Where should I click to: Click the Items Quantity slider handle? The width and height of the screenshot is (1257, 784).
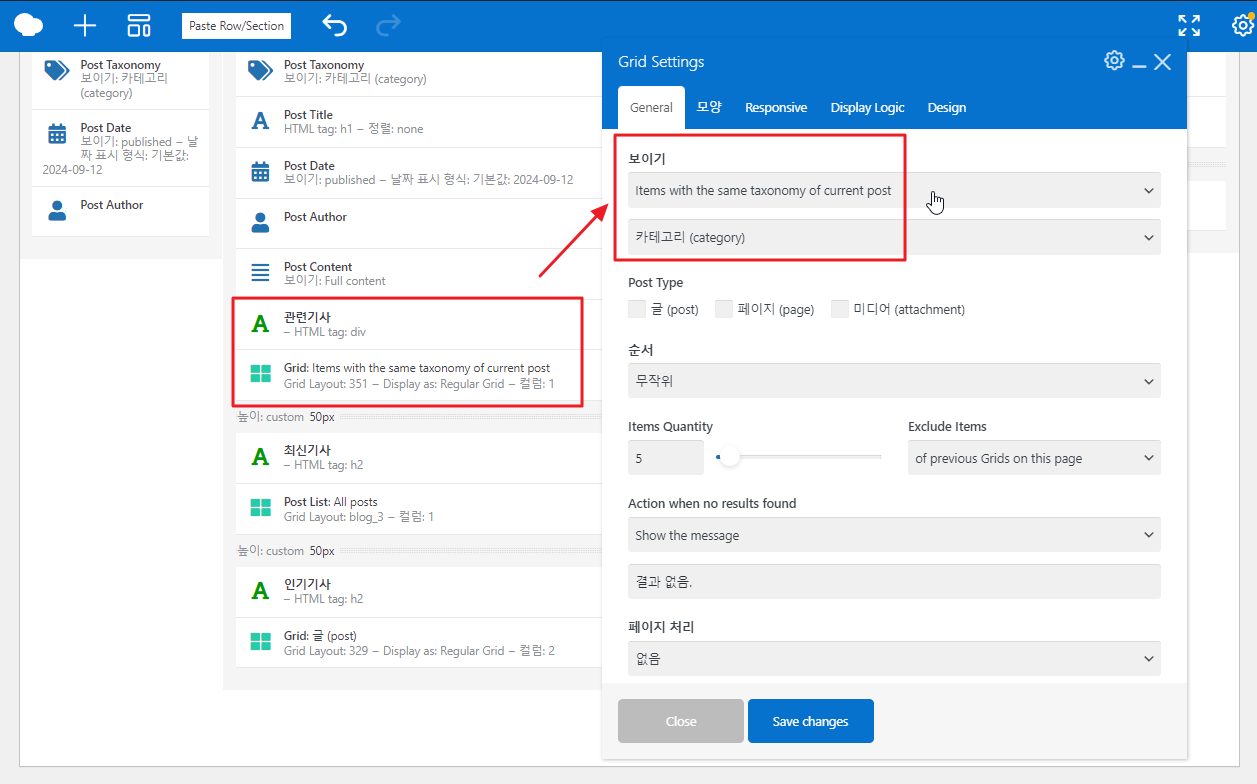[729, 457]
